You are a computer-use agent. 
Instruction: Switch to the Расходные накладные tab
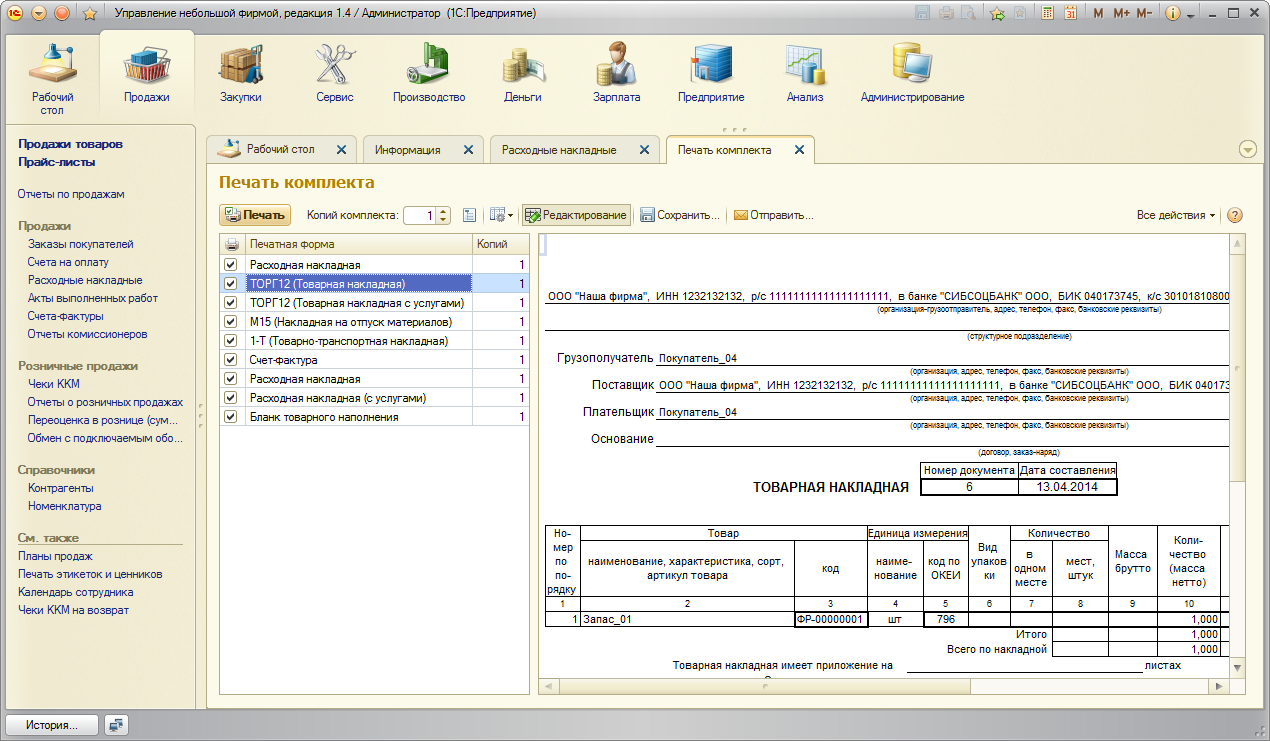tap(559, 150)
